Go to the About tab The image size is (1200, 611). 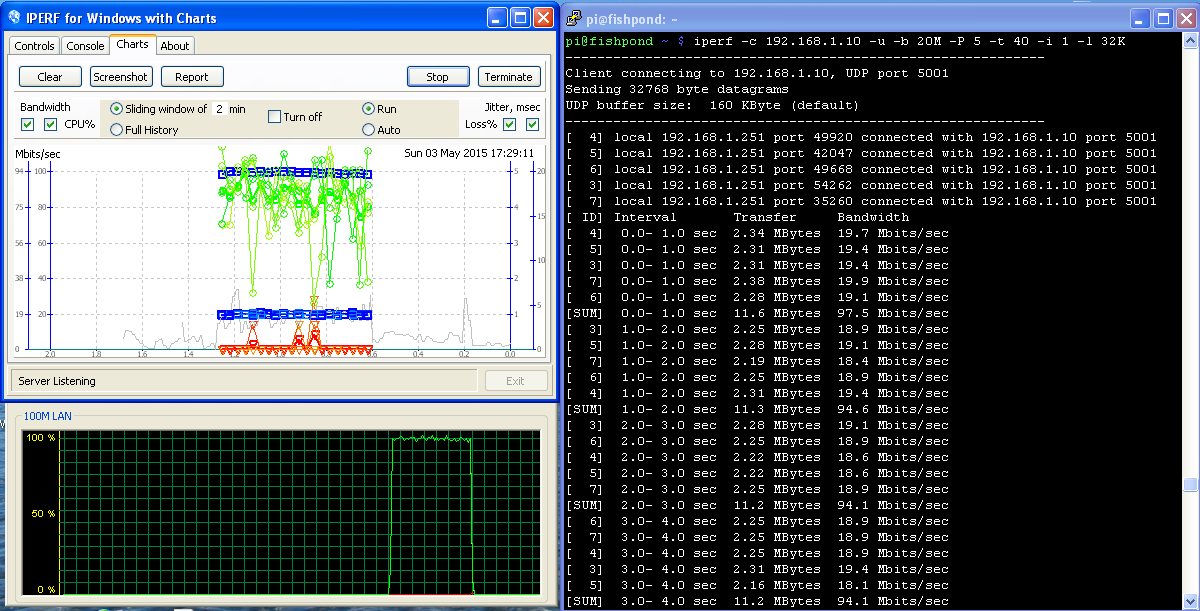click(x=175, y=46)
